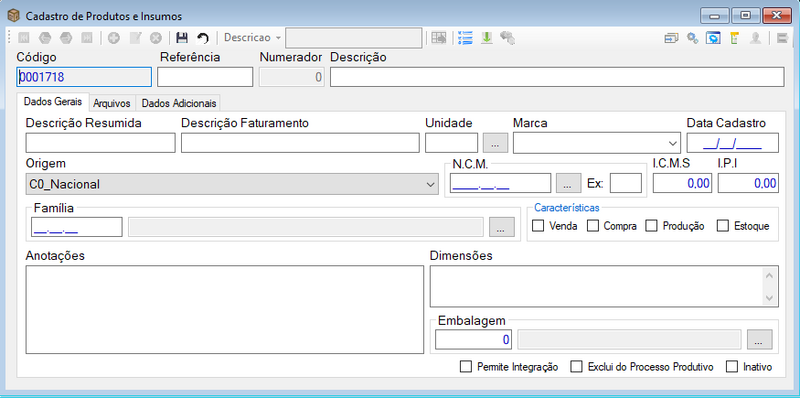
Task: Open the yellow note document icon
Action: 735,38
